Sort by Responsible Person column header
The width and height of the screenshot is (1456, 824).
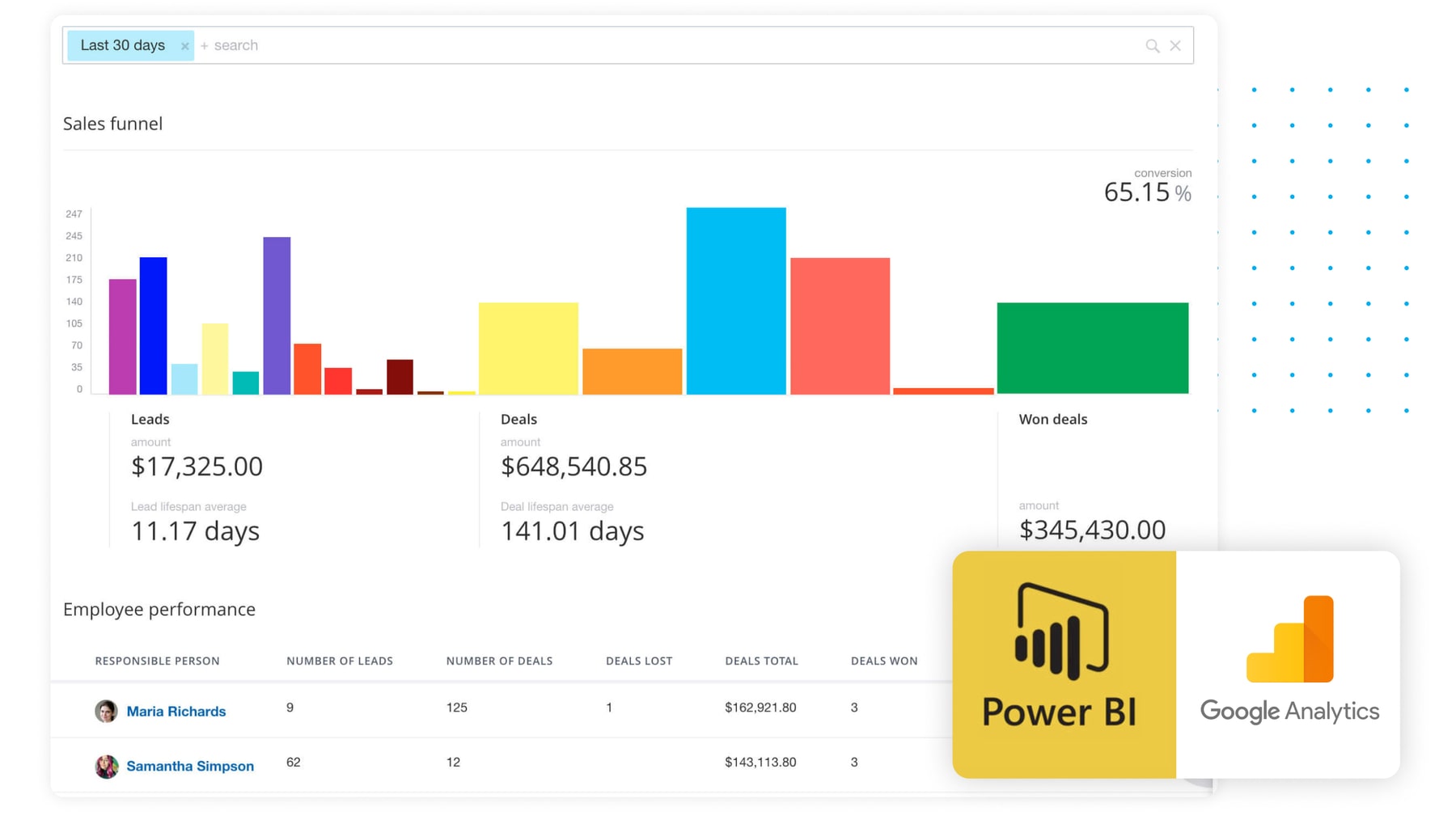coord(157,661)
